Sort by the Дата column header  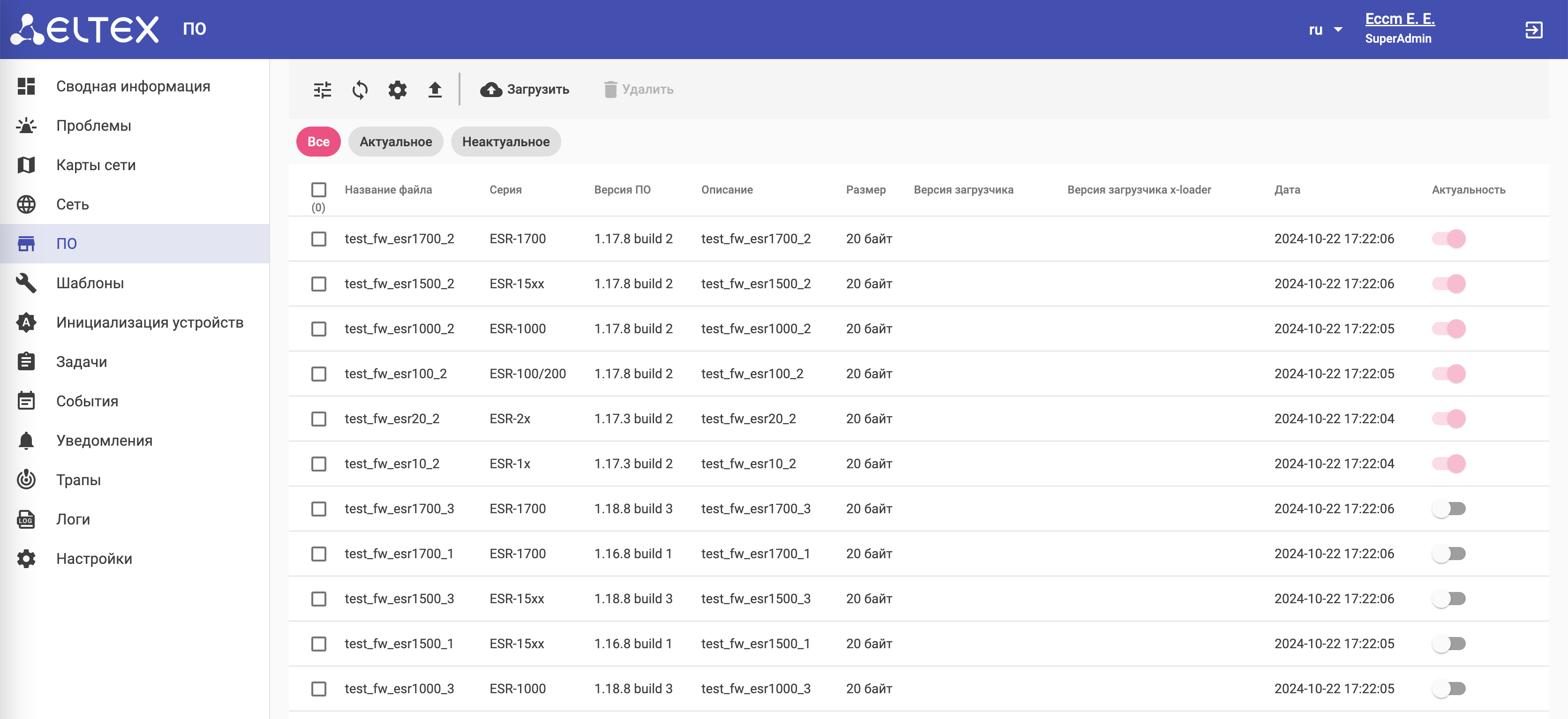[1287, 190]
